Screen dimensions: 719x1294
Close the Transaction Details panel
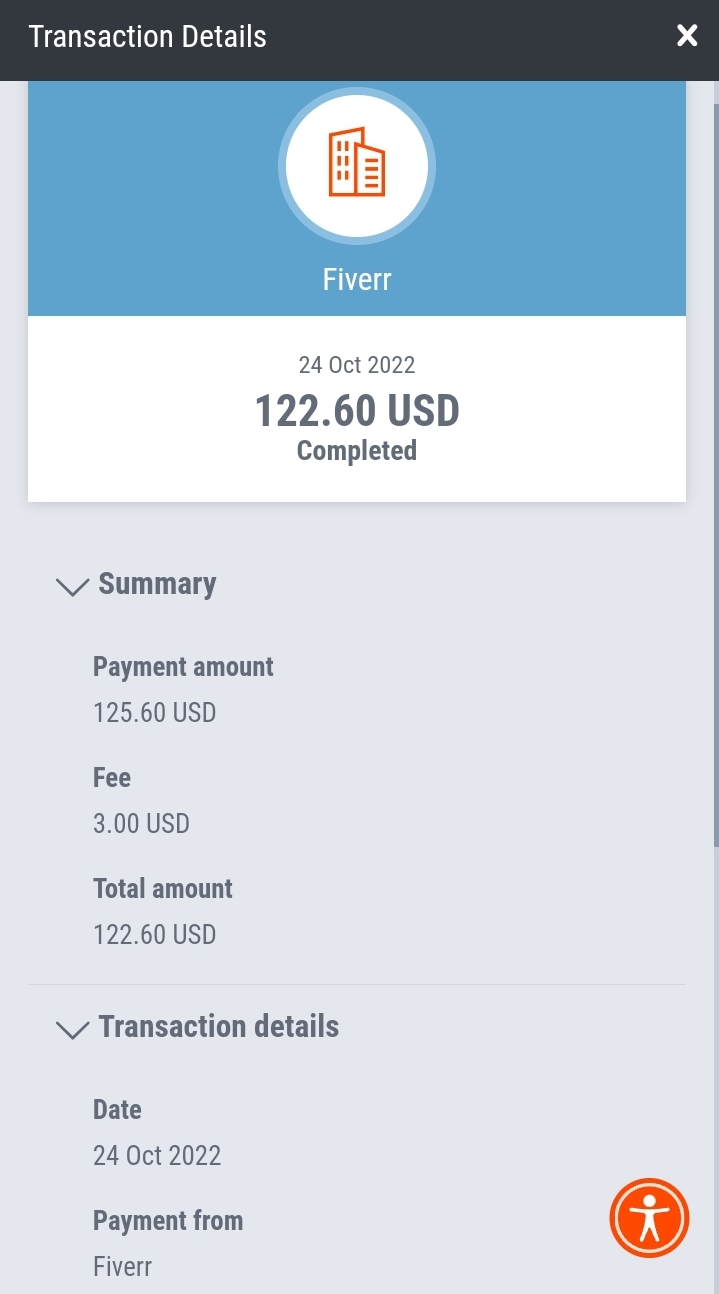click(687, 37)
